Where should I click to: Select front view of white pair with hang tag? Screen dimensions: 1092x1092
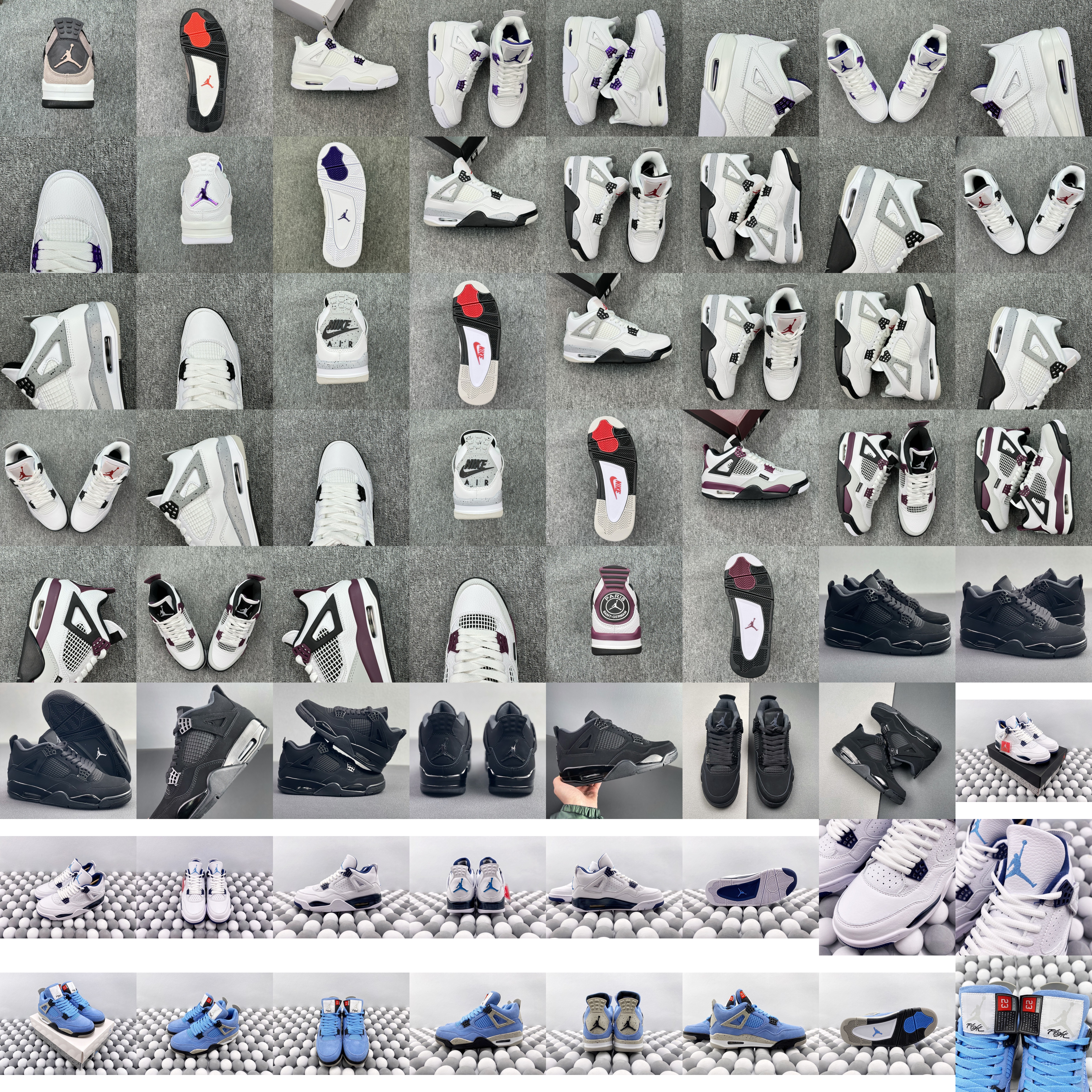coord(205,887)
